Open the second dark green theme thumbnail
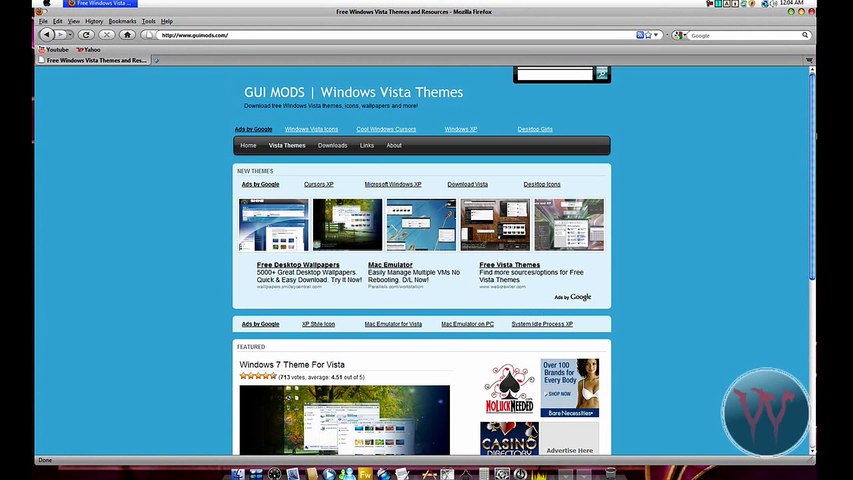Screen dimensions: 853x480 [348, 225]
